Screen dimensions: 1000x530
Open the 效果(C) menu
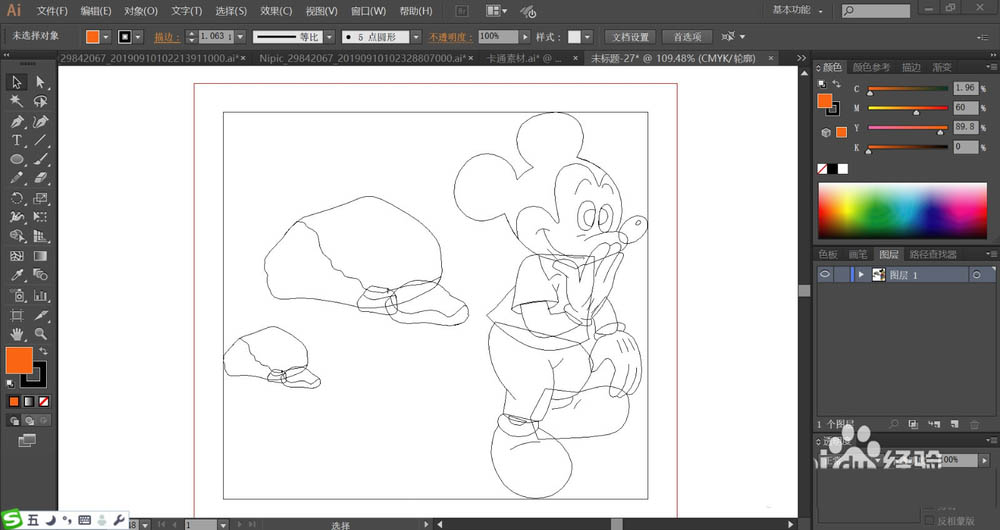point(276,11)
